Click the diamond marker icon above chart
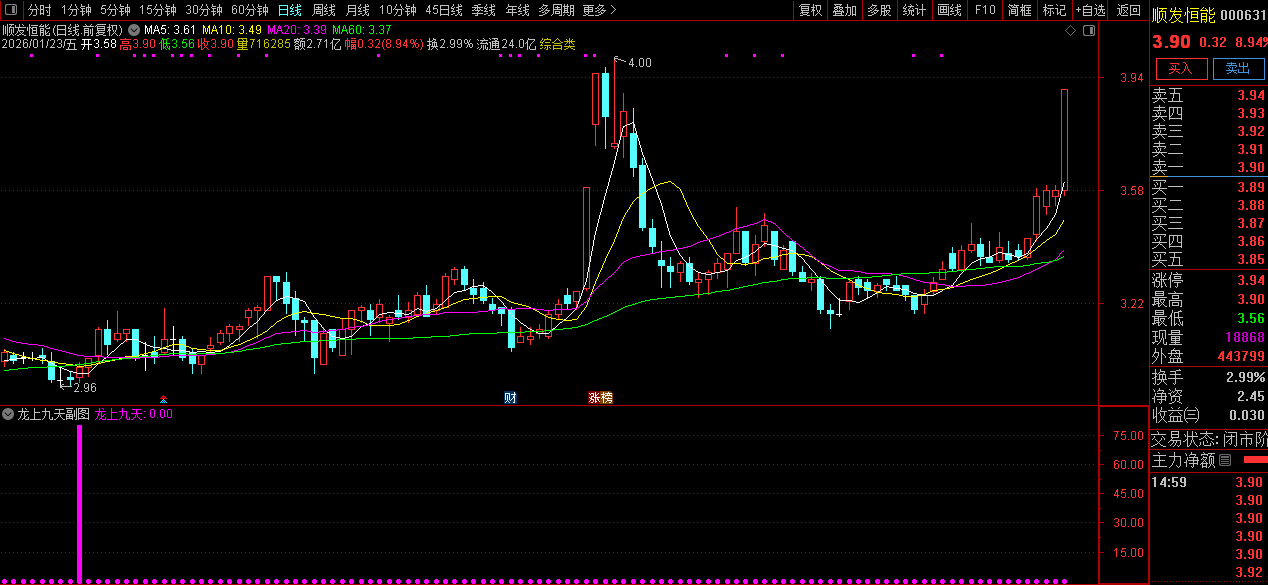 tap(1071, 31)
